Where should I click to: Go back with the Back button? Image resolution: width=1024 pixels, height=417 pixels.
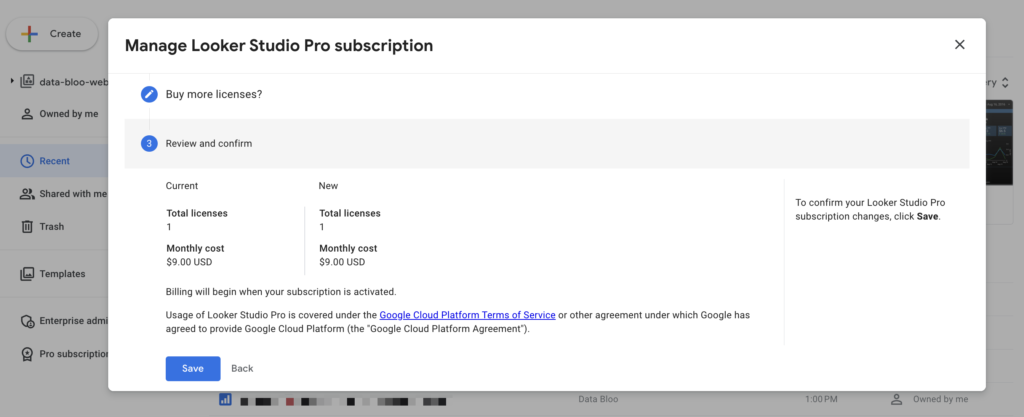click(x=242, y=368)
